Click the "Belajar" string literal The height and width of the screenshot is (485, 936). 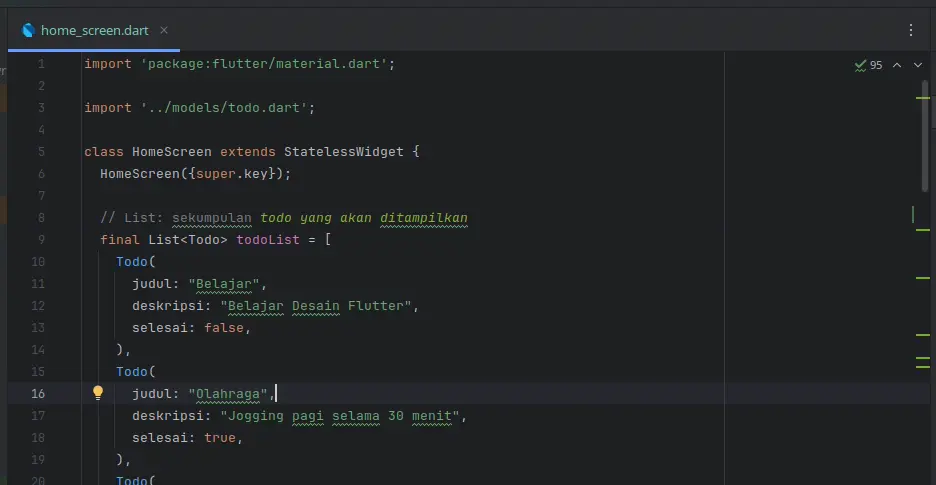click(x=224, y=284)
